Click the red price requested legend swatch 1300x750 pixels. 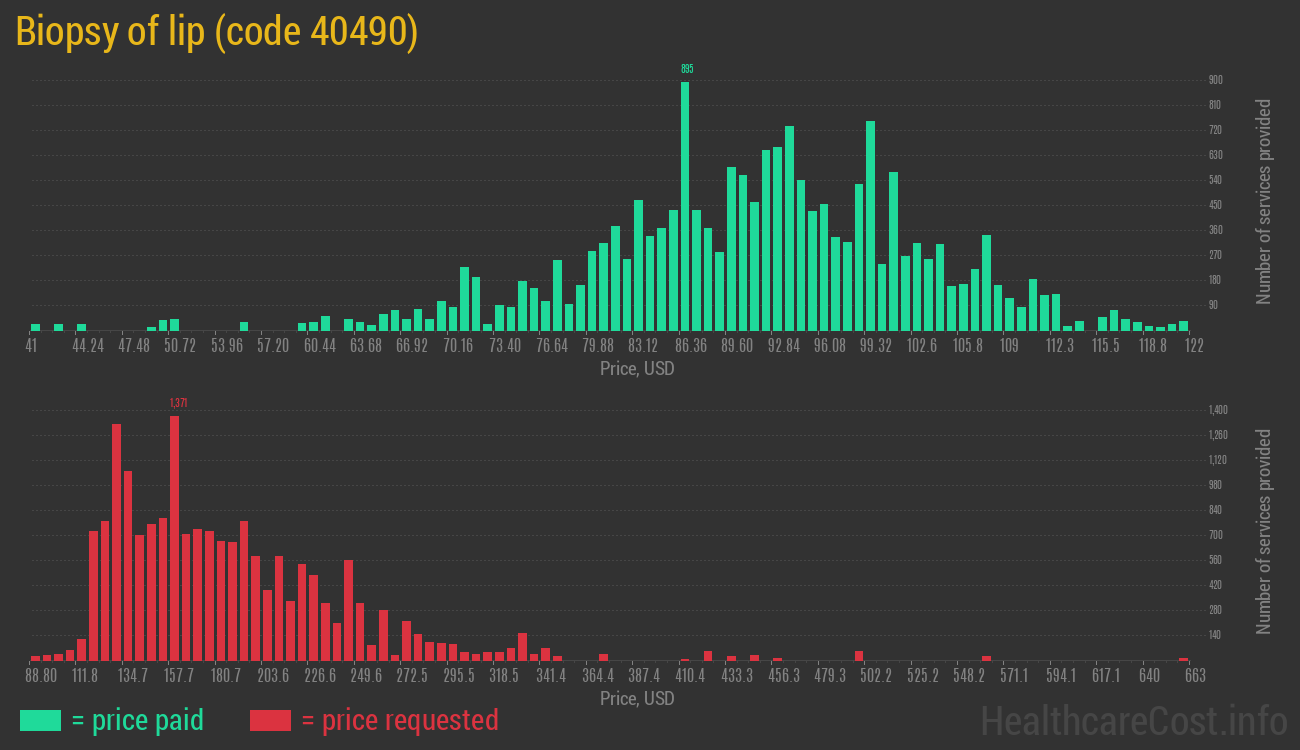tap(270, 720)
